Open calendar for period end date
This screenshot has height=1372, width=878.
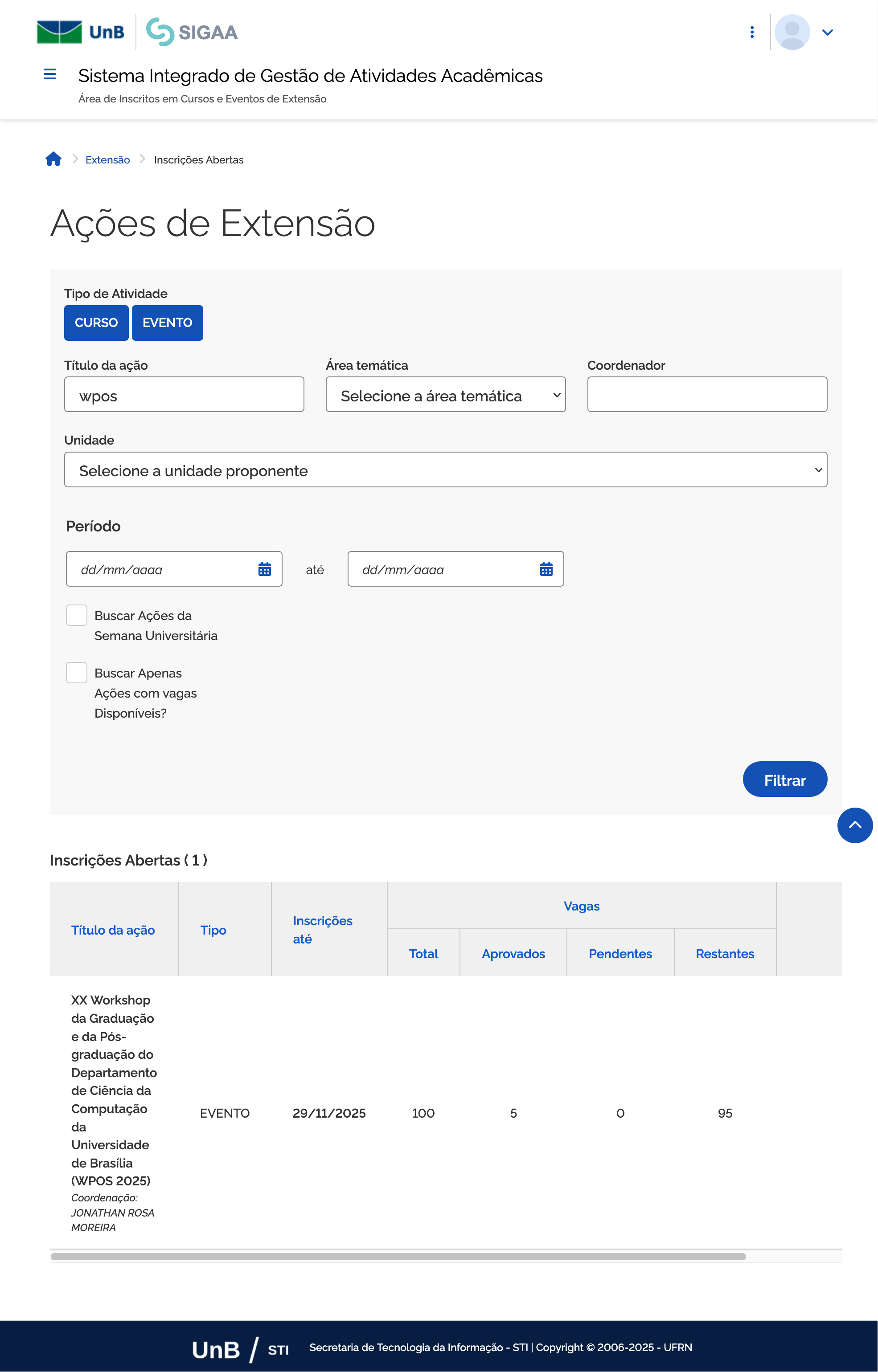coord(546,569)
